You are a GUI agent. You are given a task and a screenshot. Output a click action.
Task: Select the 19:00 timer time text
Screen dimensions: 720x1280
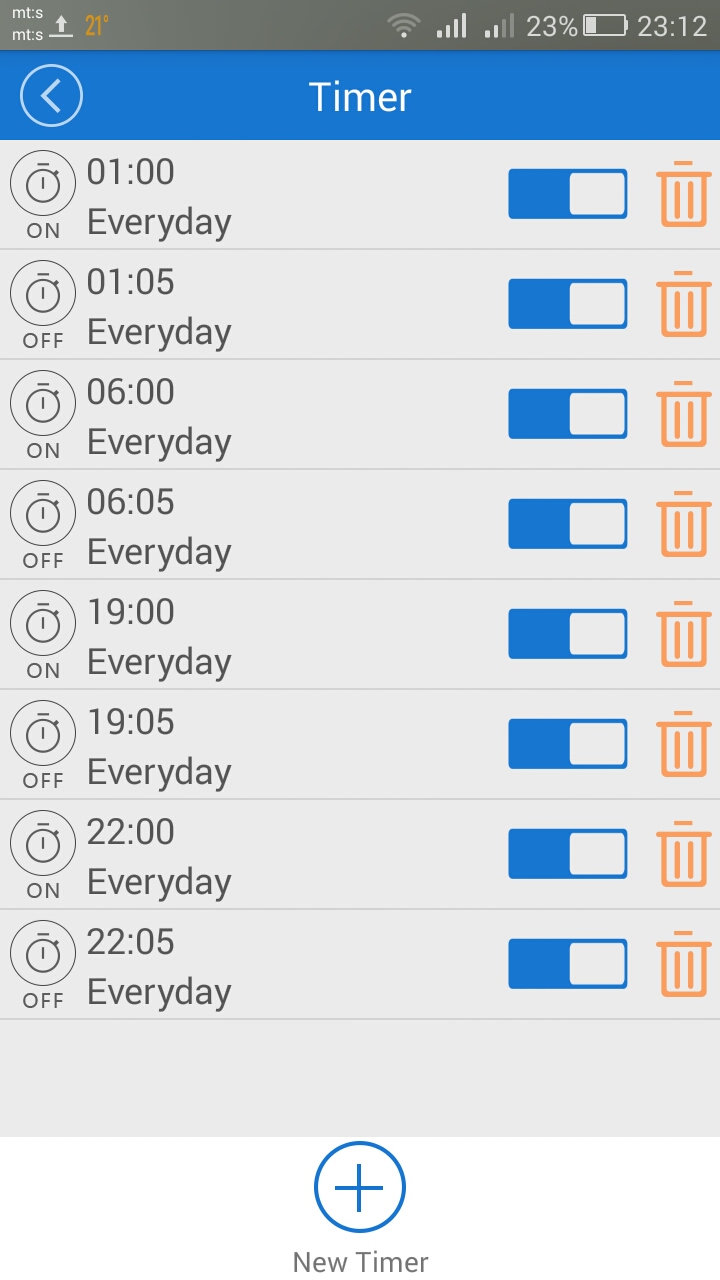(x=131, y=612)
